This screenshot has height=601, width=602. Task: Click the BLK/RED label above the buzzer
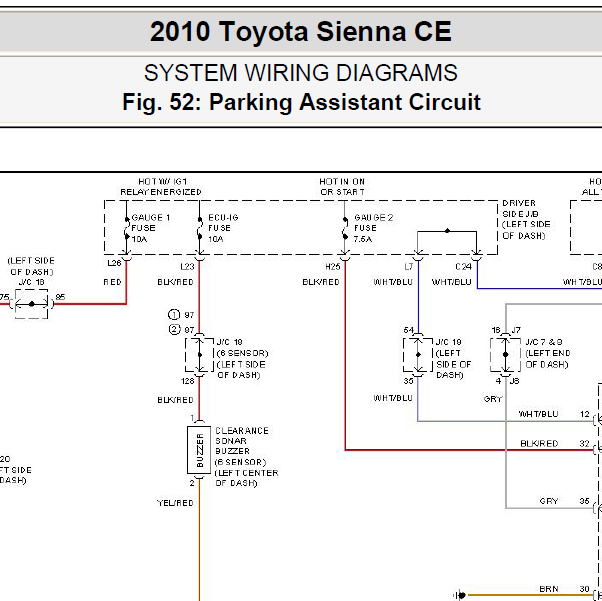coord(175,400)
